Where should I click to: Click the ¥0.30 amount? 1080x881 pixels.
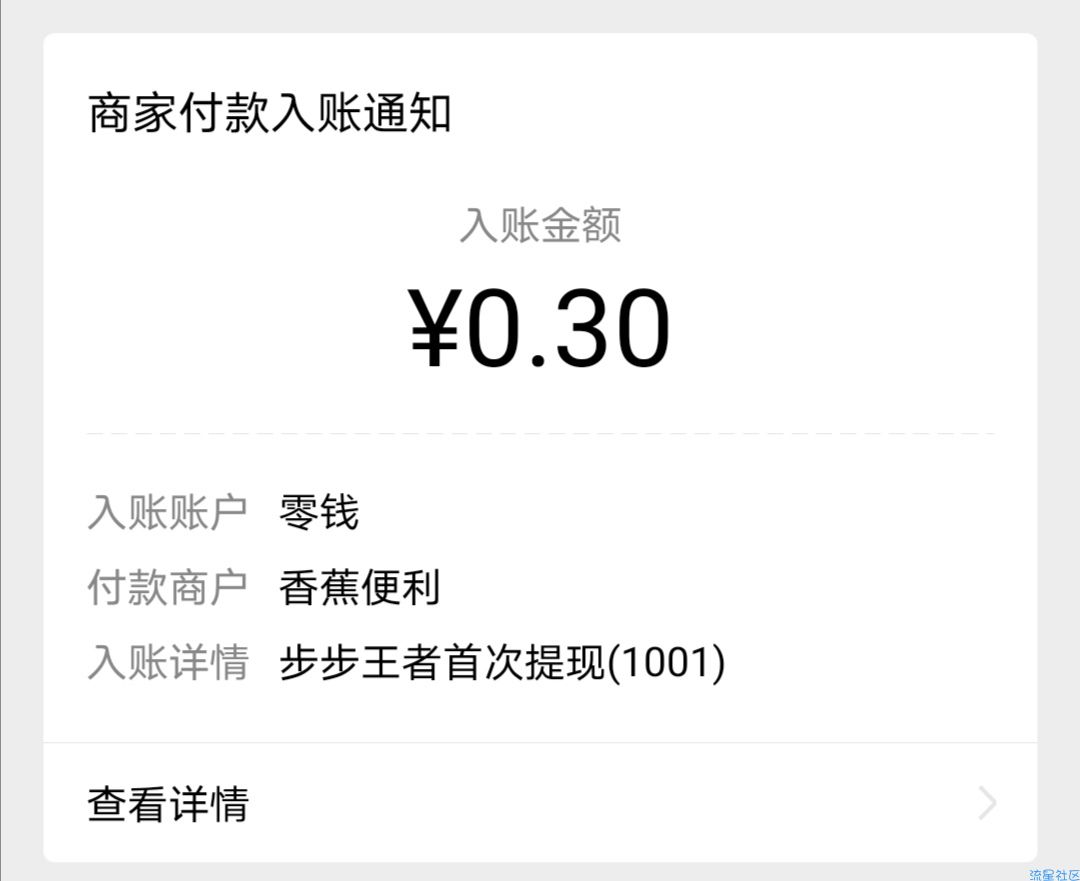pos(539,328)
